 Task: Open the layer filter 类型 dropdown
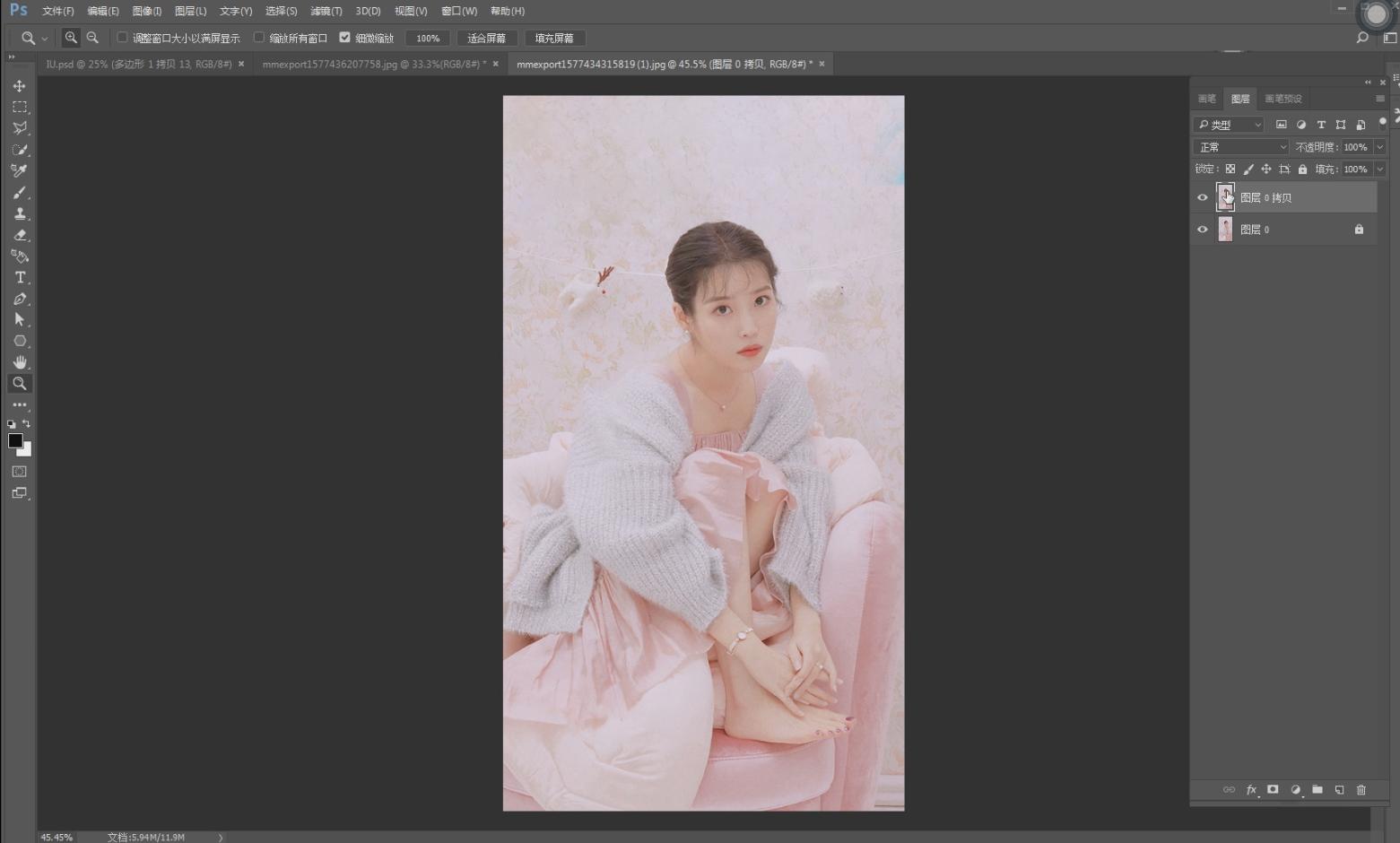1229,125
